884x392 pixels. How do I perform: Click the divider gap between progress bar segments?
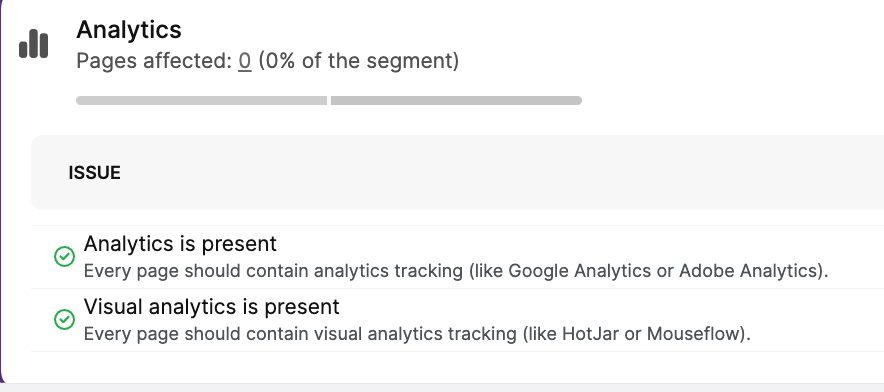pyautogui.click(x=329, y=100)
